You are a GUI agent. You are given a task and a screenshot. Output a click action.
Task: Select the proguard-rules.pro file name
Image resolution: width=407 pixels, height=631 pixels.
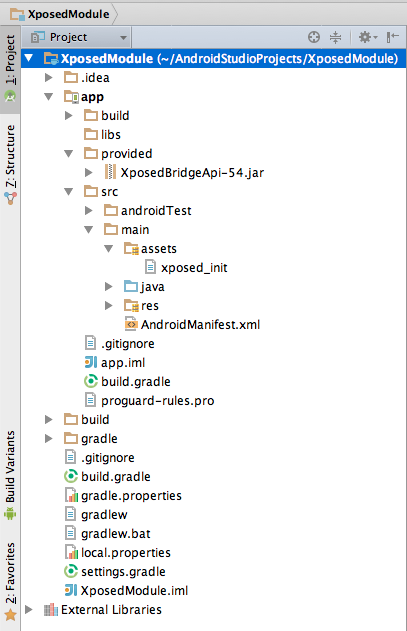(x=158, y=401)
